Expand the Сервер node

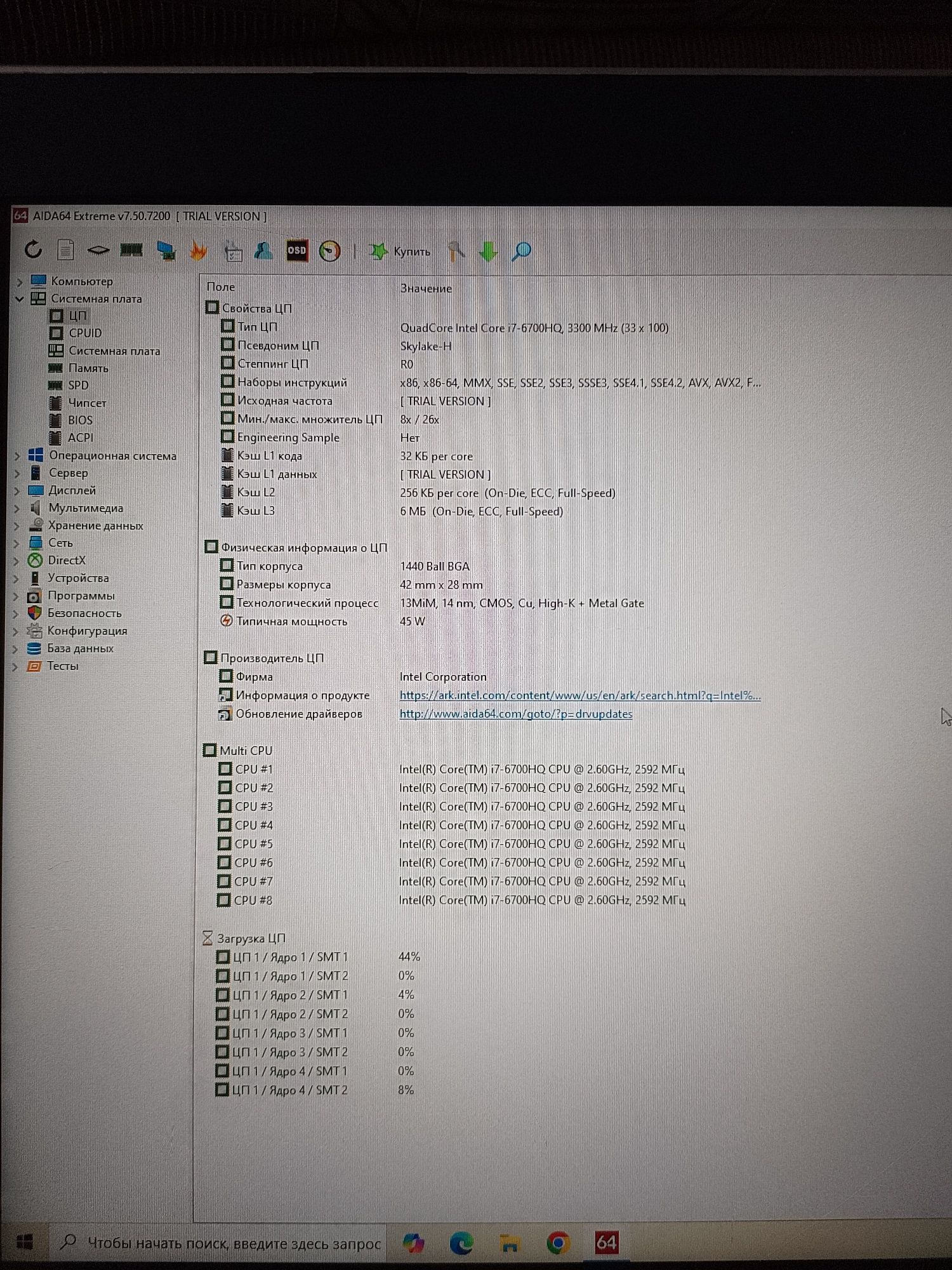pyautogui.click(x=17, y=473)
